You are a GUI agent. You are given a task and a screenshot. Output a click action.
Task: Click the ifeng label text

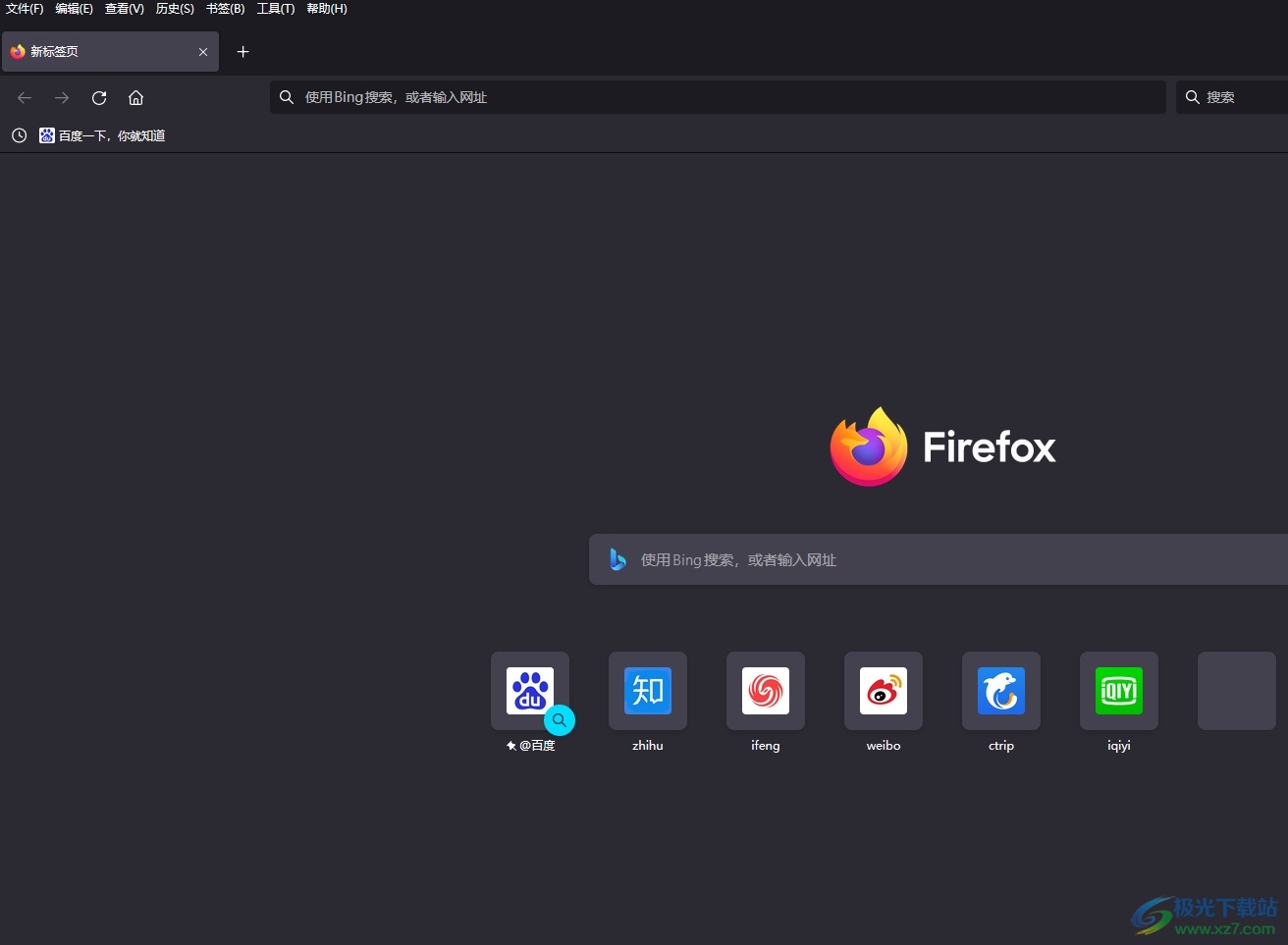(x=766, y=746)
